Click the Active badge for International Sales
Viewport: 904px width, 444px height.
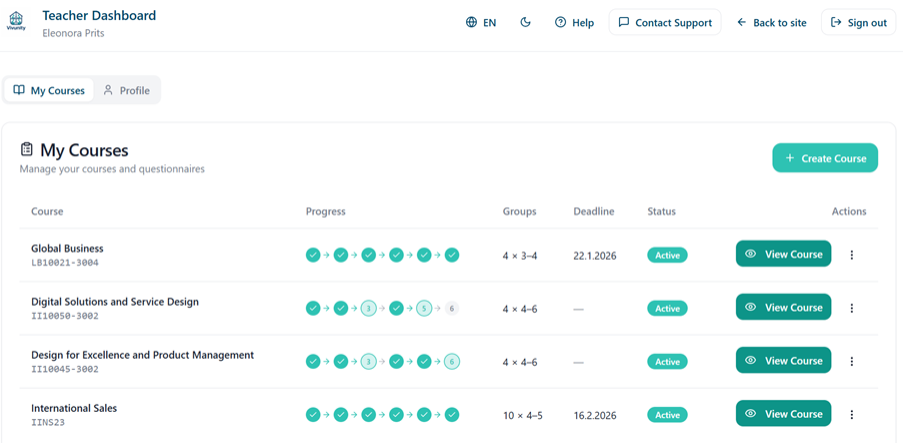point(667,415)
